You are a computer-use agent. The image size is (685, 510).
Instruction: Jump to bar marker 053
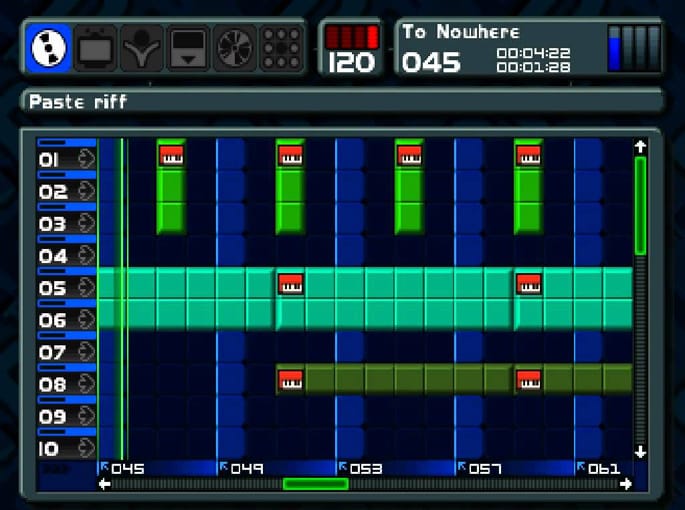(x=361, y=468)
